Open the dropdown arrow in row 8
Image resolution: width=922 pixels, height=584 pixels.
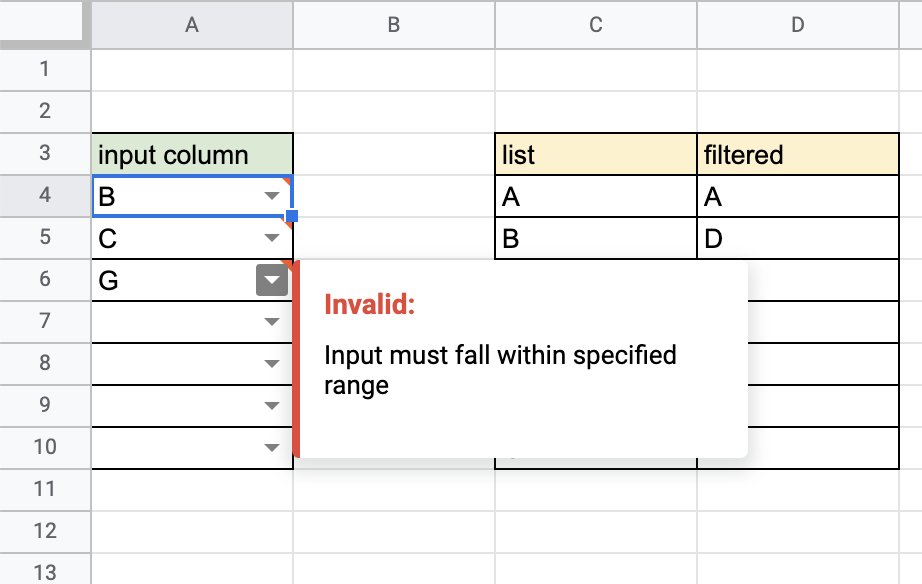[x=272, y=363]
